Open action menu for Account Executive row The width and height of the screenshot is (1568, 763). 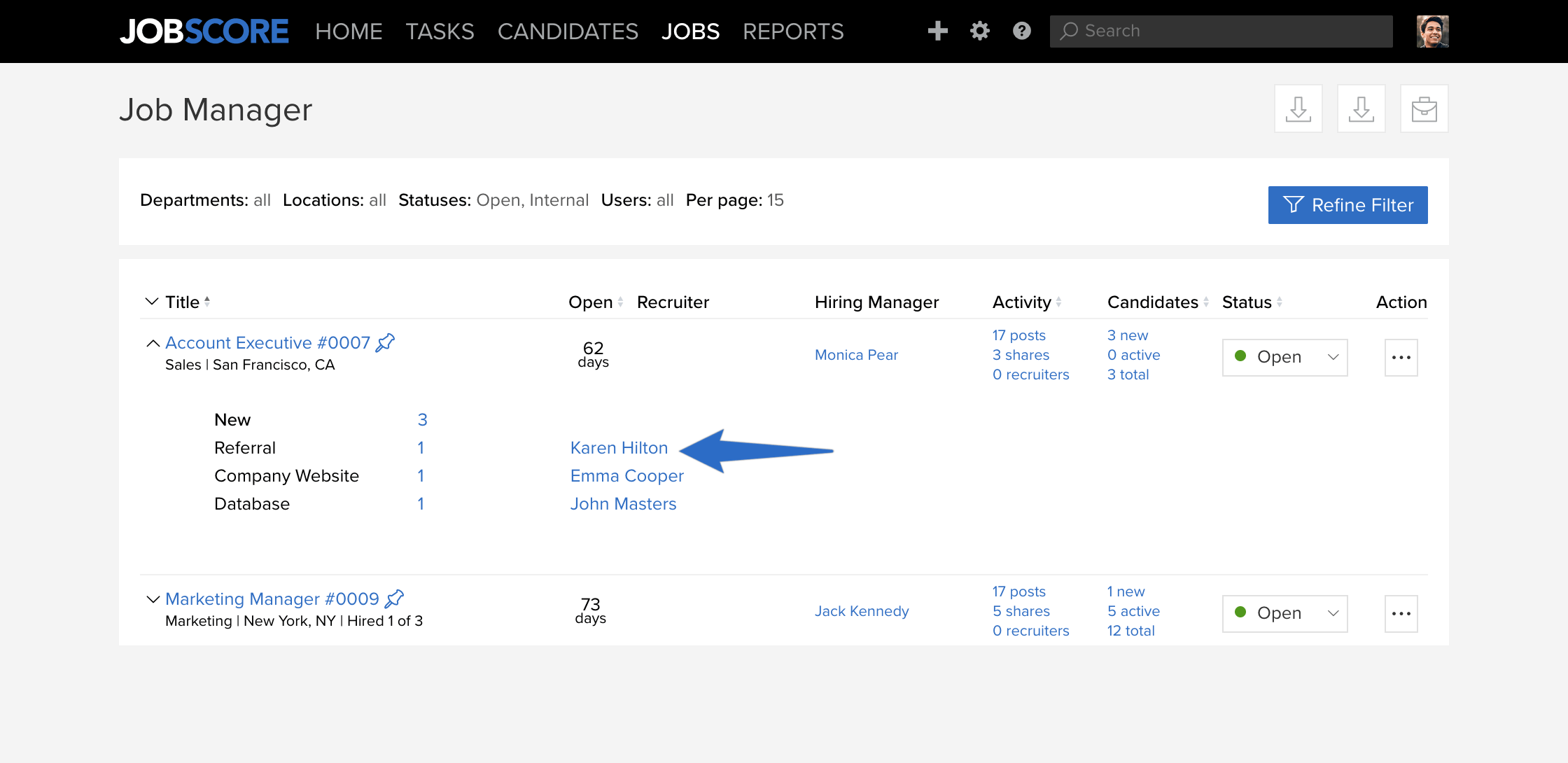point(1401,358)
